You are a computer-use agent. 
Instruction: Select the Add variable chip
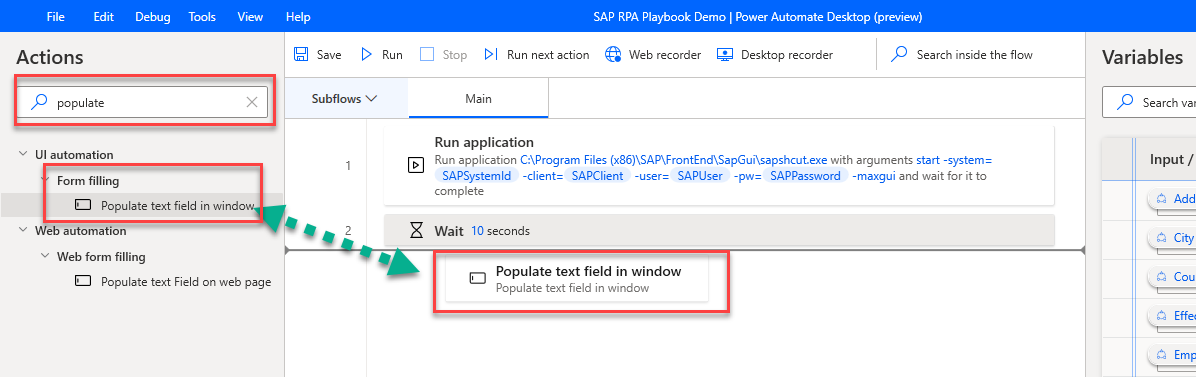(1172, 198)
